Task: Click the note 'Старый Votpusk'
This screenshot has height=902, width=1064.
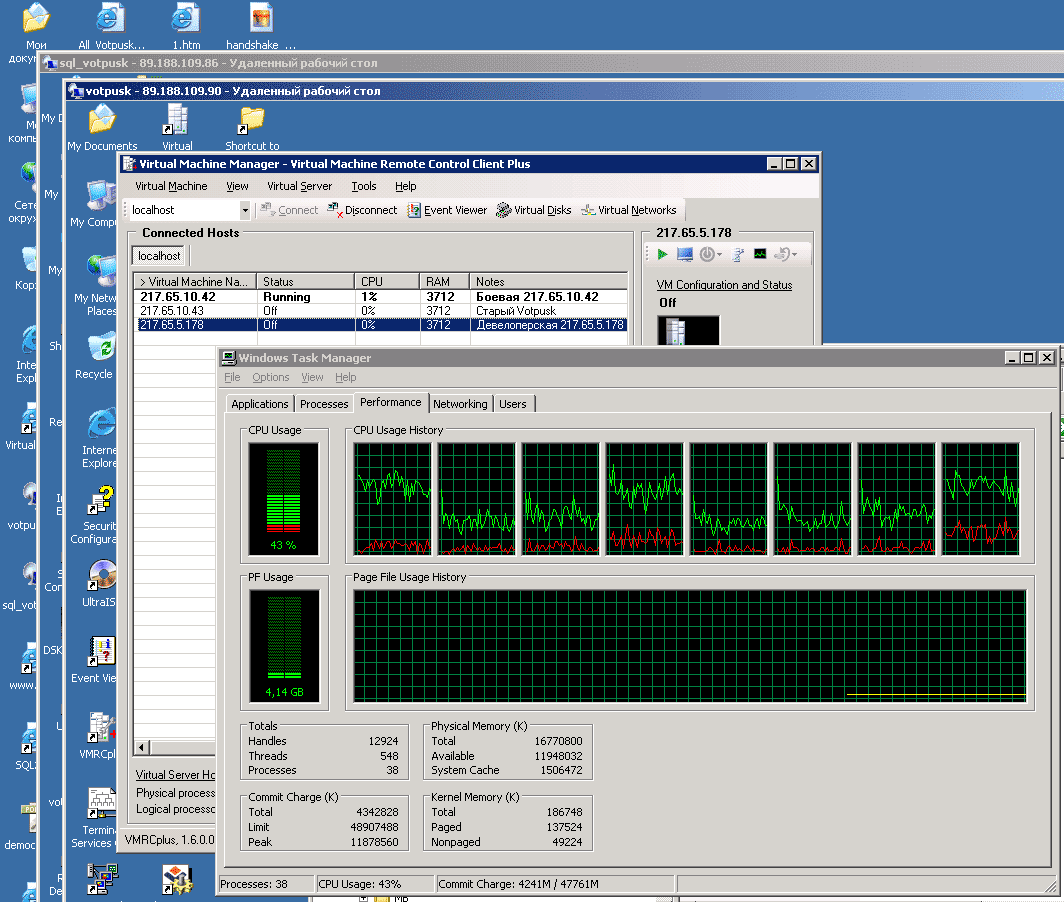Action: click(516, 311)
